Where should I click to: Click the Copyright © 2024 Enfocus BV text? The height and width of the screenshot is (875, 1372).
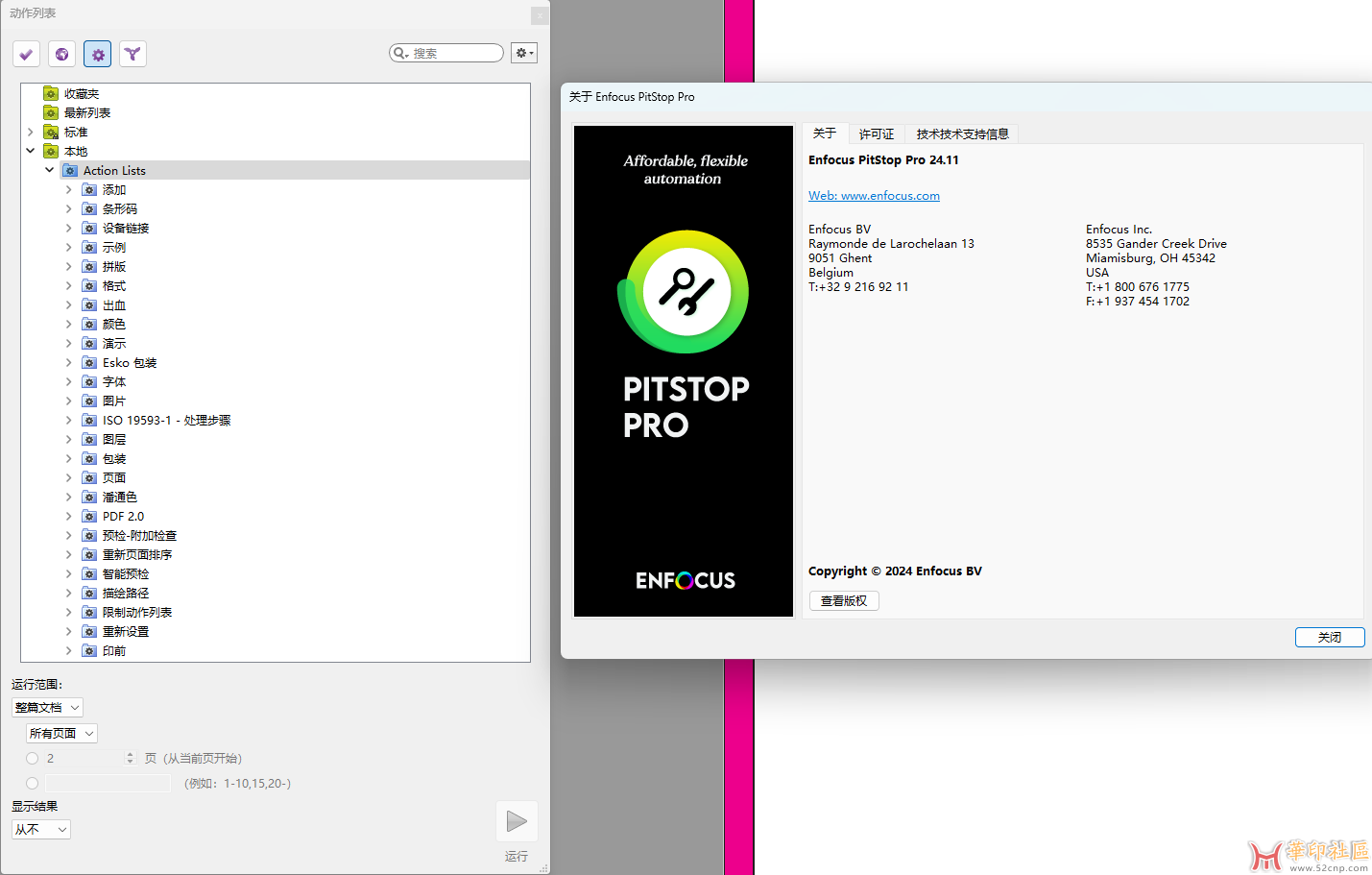[895, 571]
